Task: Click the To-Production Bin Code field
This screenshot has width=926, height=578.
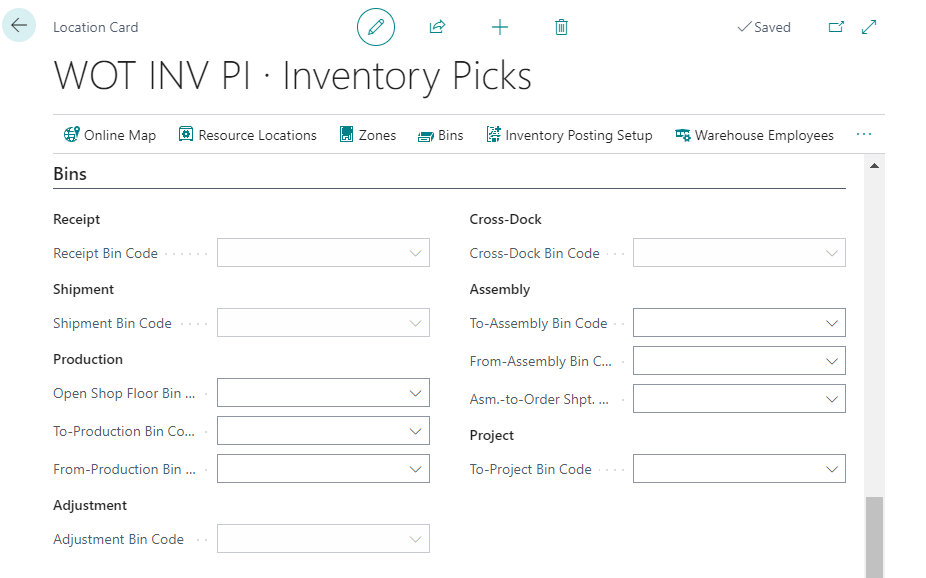Action: [323, 431]
